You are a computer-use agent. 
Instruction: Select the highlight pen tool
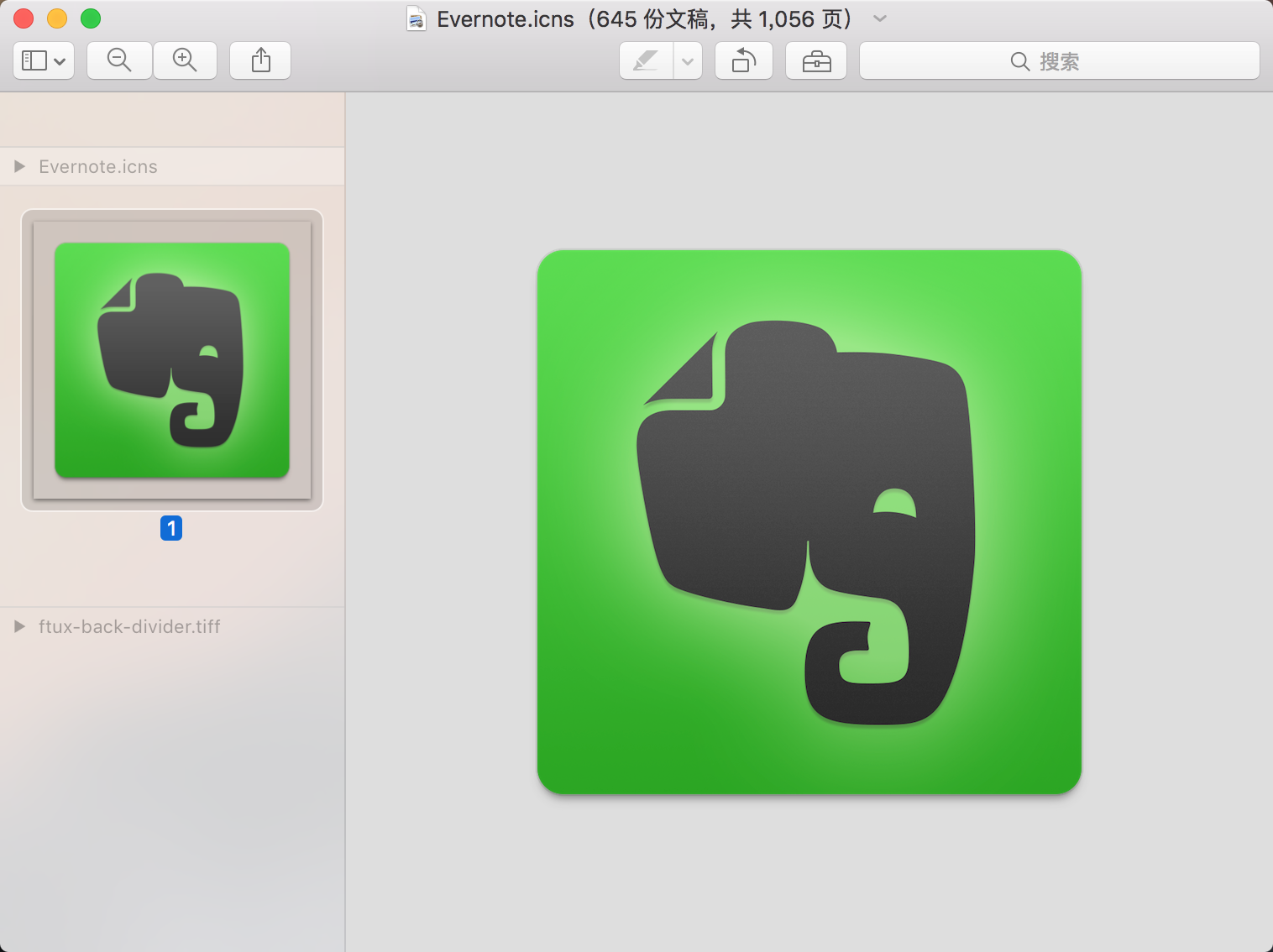point(646,60)
